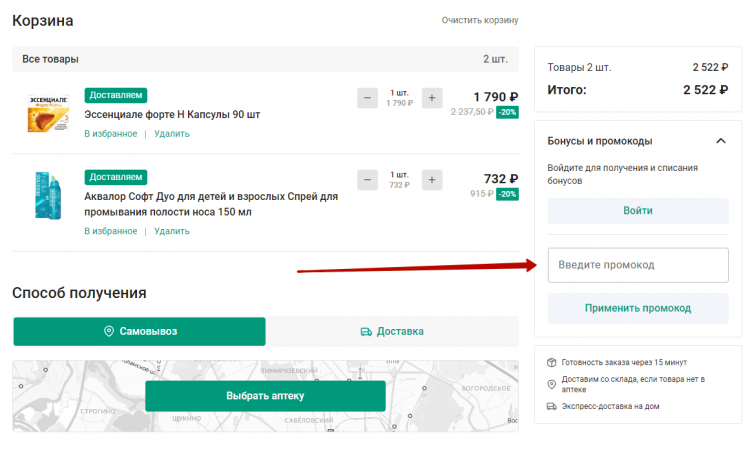
Task: Collapse the Бонусы и промокоды section
Action: 721,141
